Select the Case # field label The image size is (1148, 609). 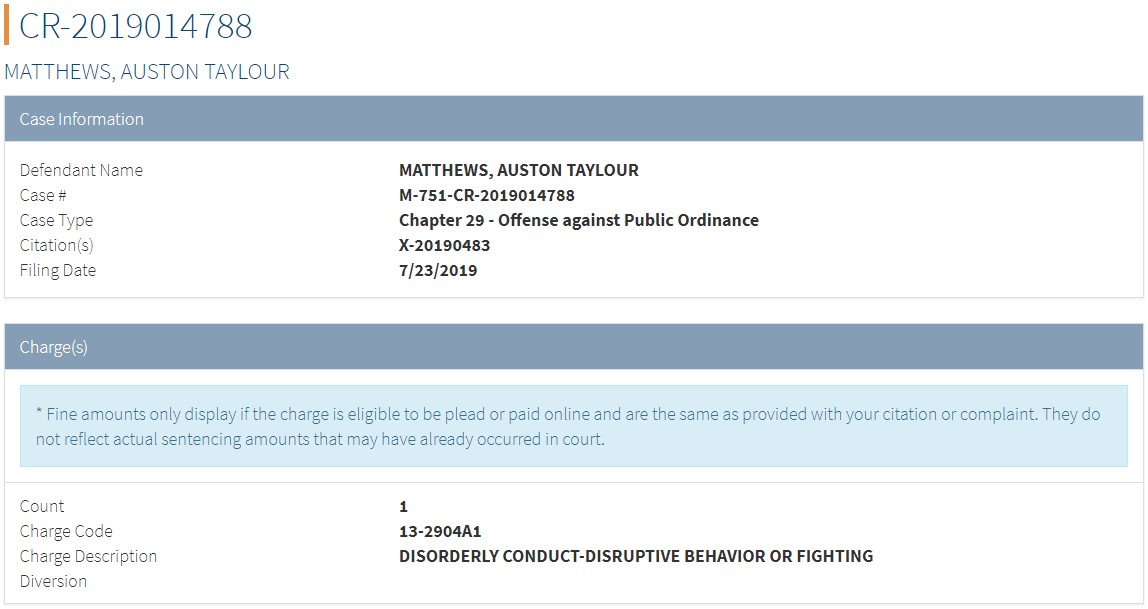click(x=43, y=195)
